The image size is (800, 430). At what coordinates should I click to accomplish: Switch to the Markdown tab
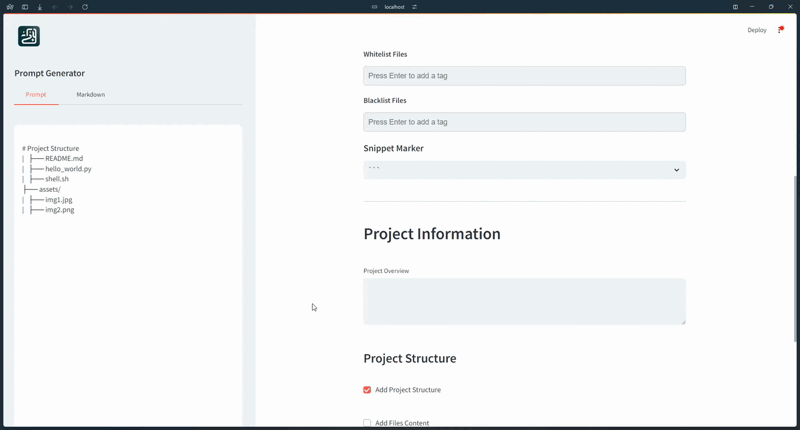pos(90,95)
